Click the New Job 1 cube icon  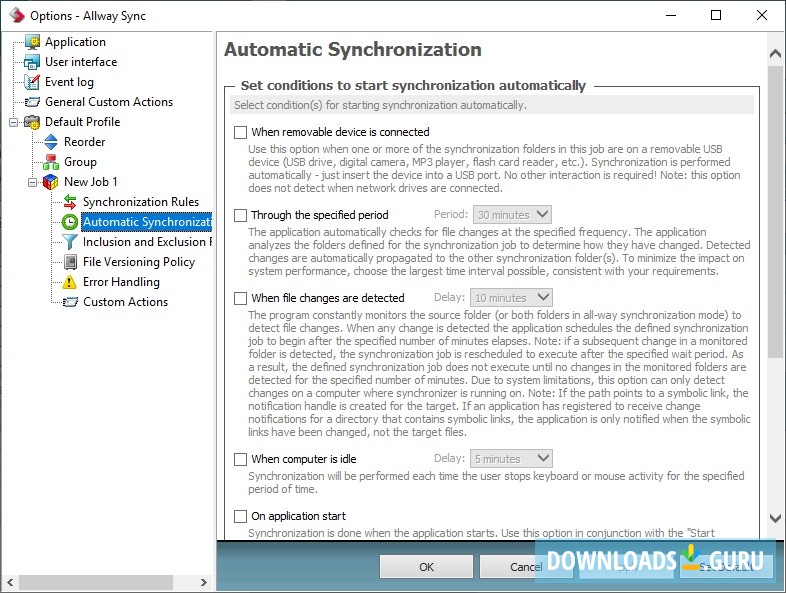(51, 182)
